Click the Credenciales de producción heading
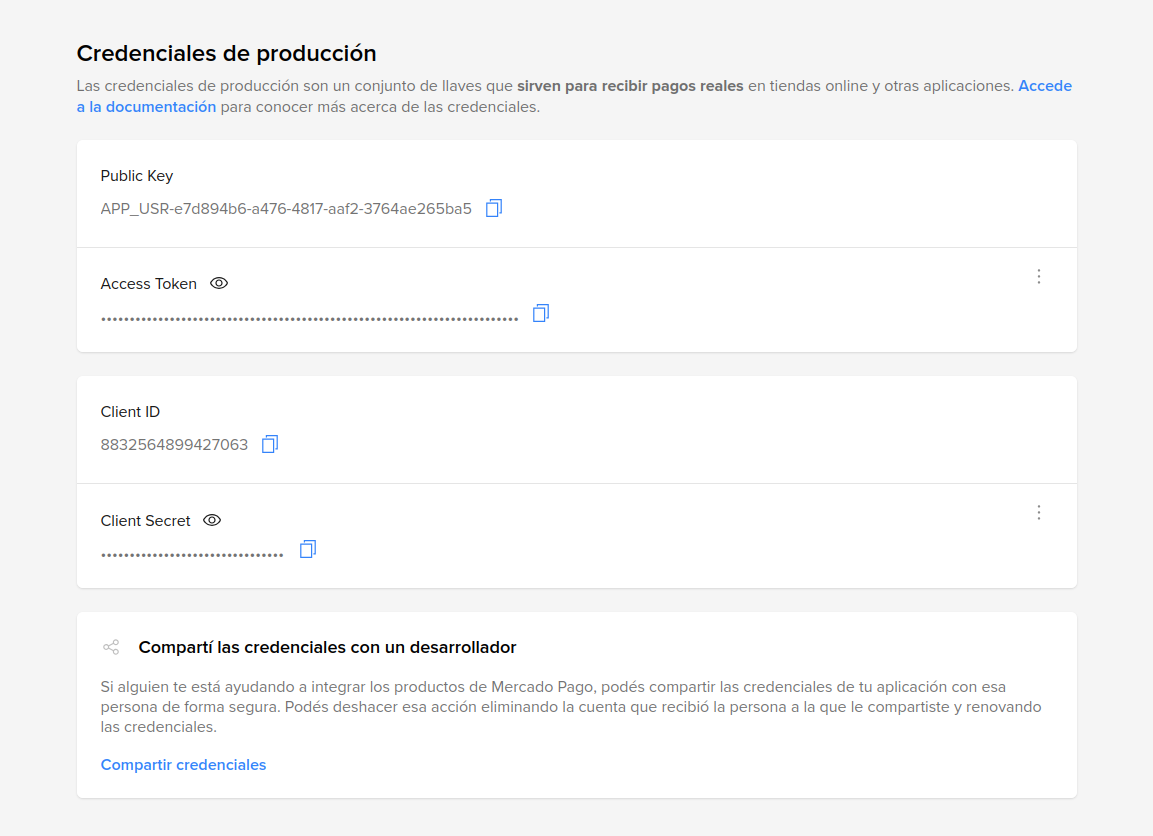Image resolution: width=1153 pixels, height=836 pixels. [226, 54]
